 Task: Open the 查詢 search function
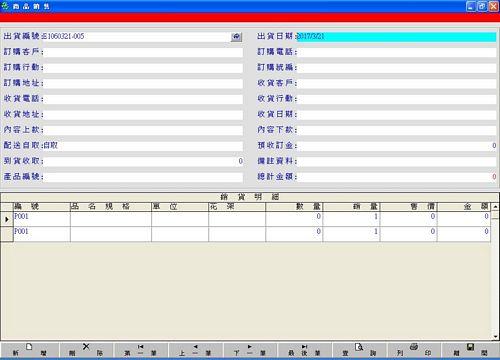tap(359, 350)
